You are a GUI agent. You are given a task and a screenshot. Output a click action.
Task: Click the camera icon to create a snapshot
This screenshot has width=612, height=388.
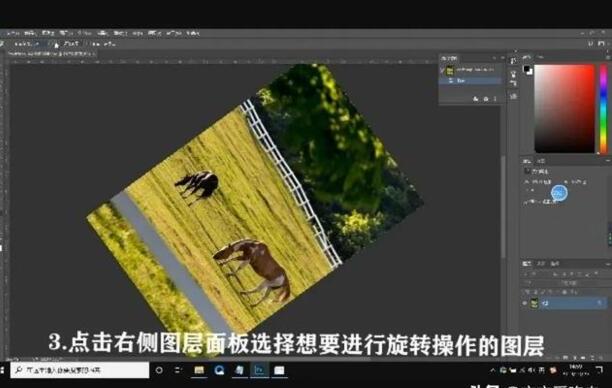point(486,99)
